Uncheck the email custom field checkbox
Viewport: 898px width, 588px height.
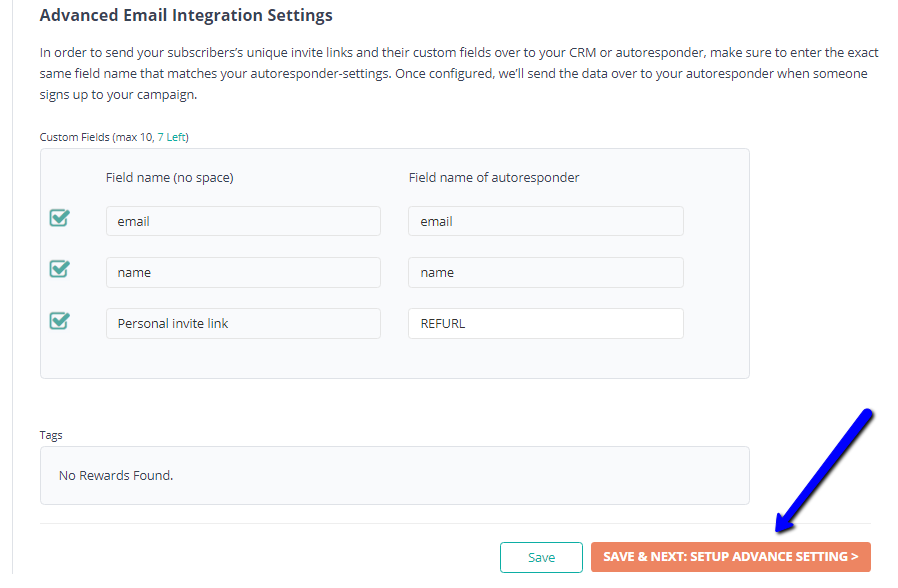point(59,218)
